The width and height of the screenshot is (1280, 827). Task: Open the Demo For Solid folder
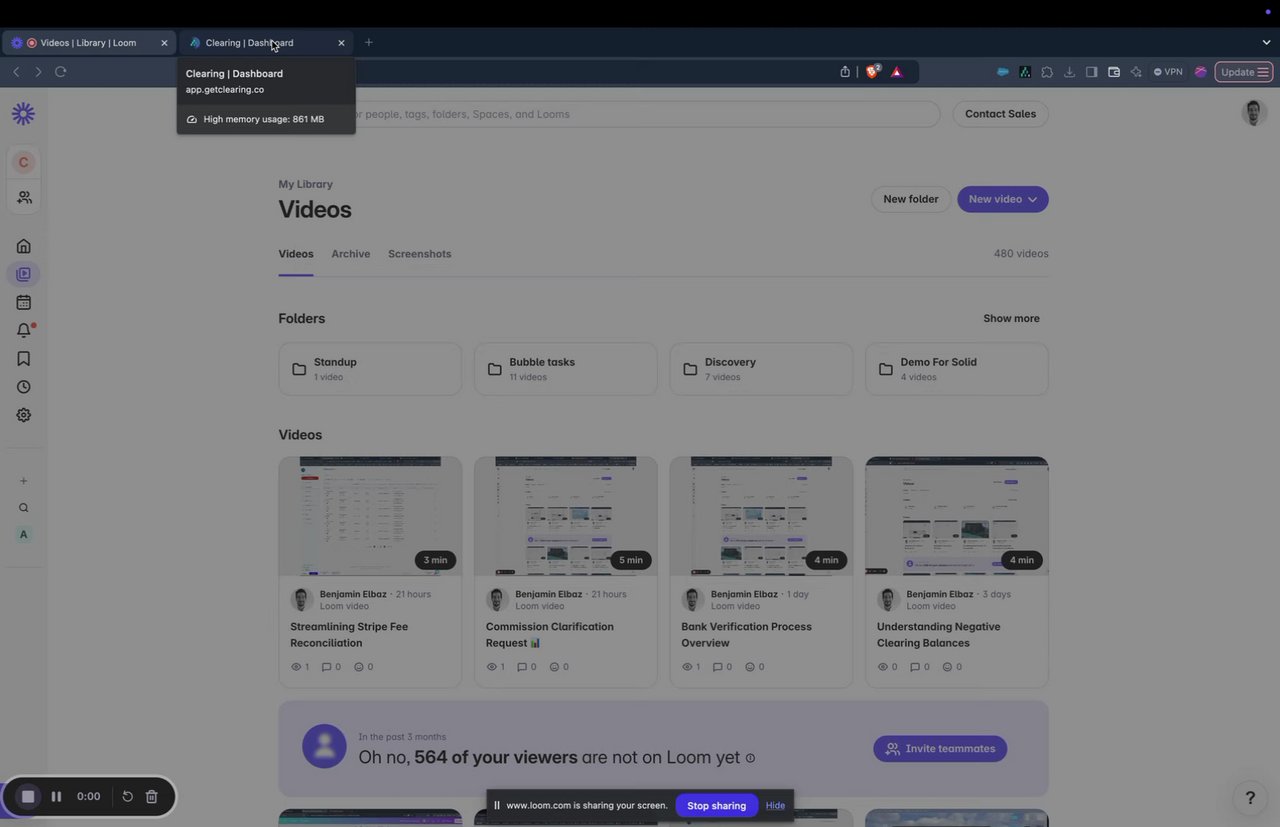957,369
